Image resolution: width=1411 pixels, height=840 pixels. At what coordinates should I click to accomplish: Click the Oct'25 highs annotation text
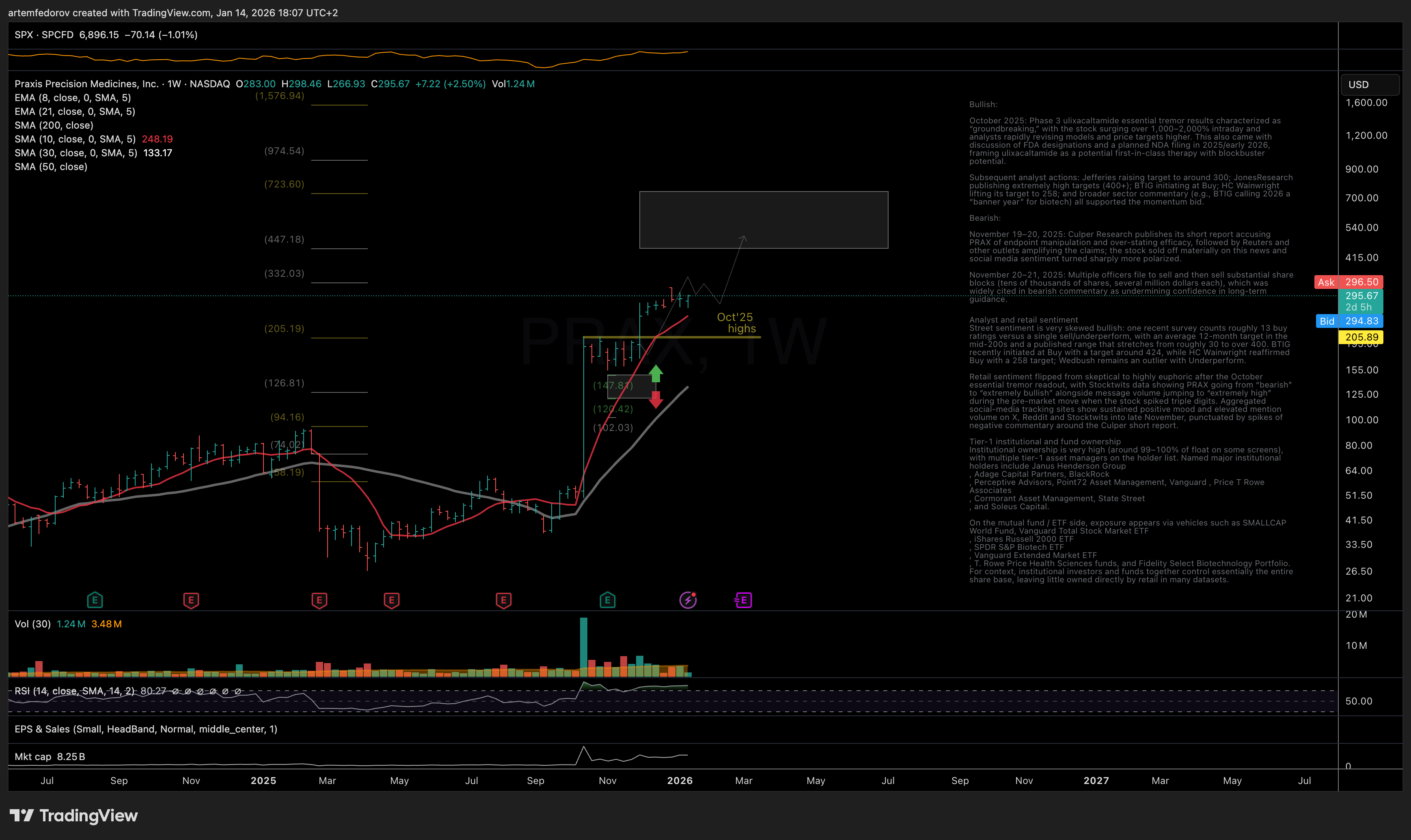736,323
